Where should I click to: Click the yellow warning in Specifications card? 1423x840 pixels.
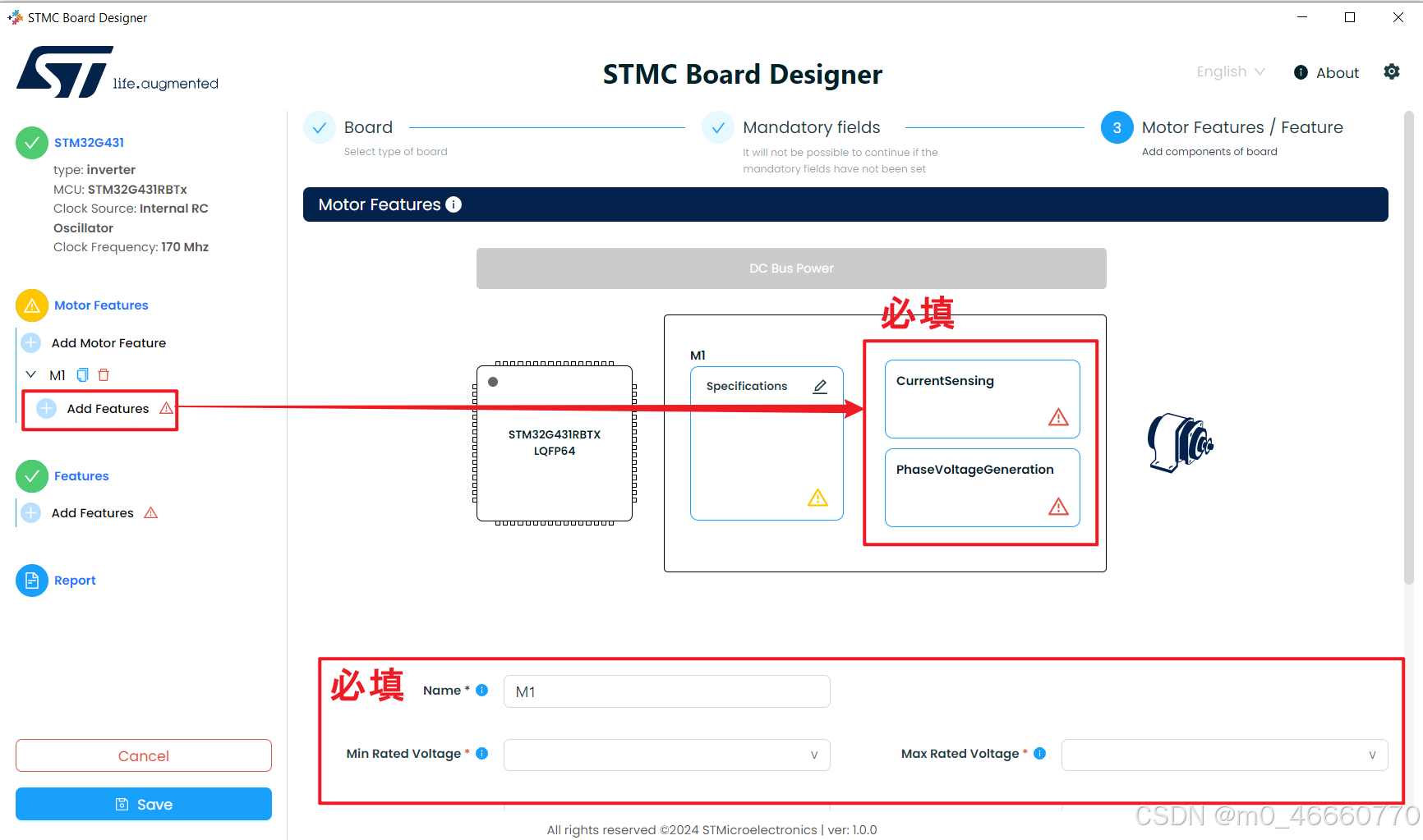[x=817, y=498]
